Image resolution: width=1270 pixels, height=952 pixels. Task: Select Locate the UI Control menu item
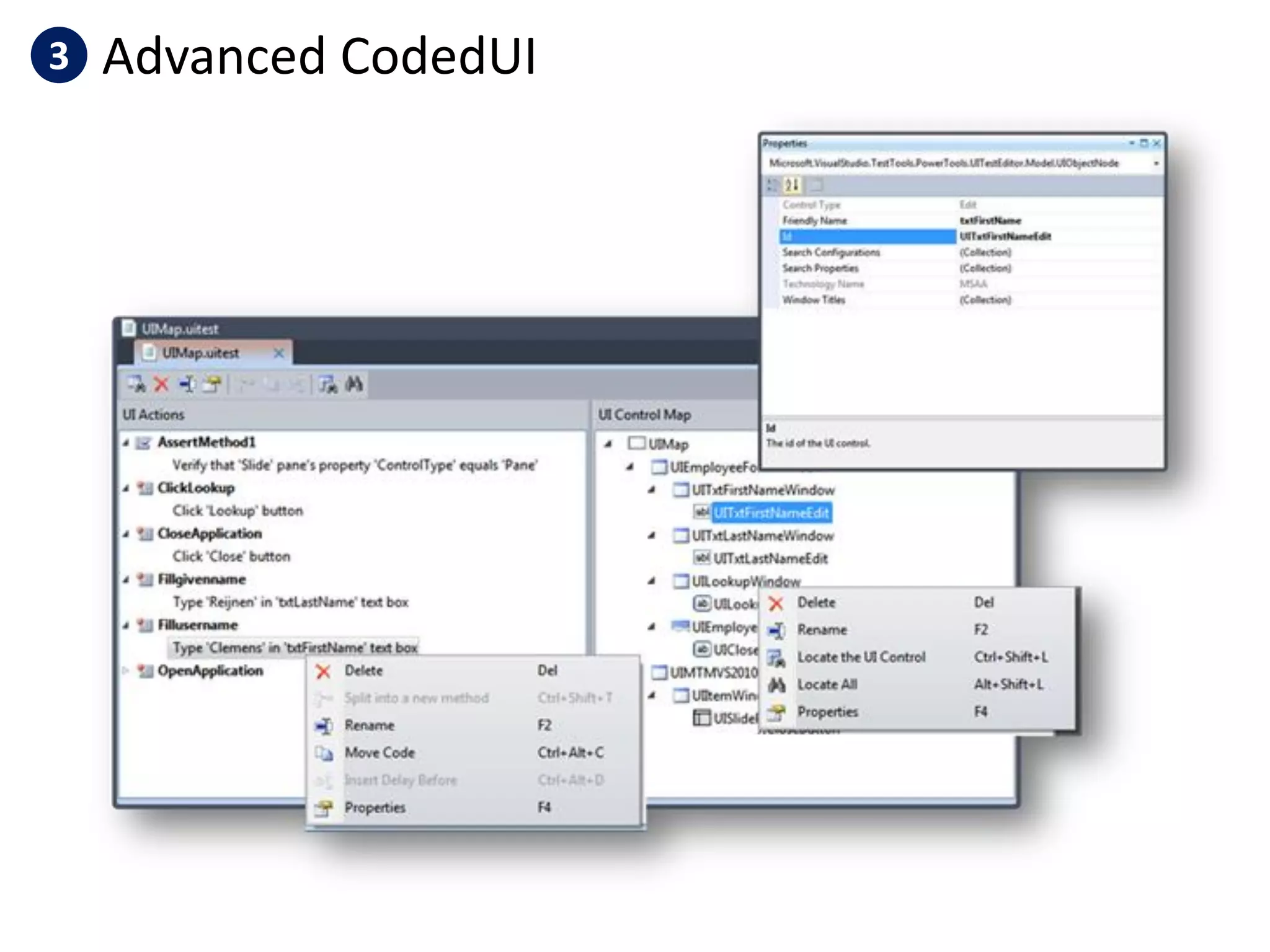tap(918, 657)
